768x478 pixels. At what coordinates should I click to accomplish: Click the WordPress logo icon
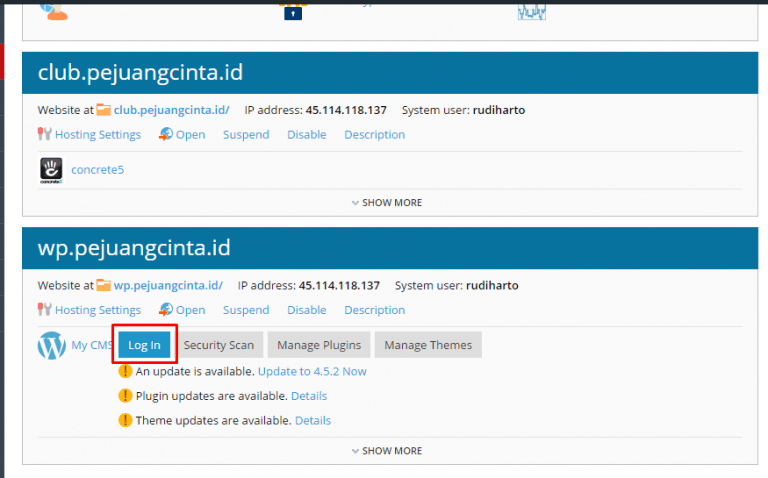point(51,345)
